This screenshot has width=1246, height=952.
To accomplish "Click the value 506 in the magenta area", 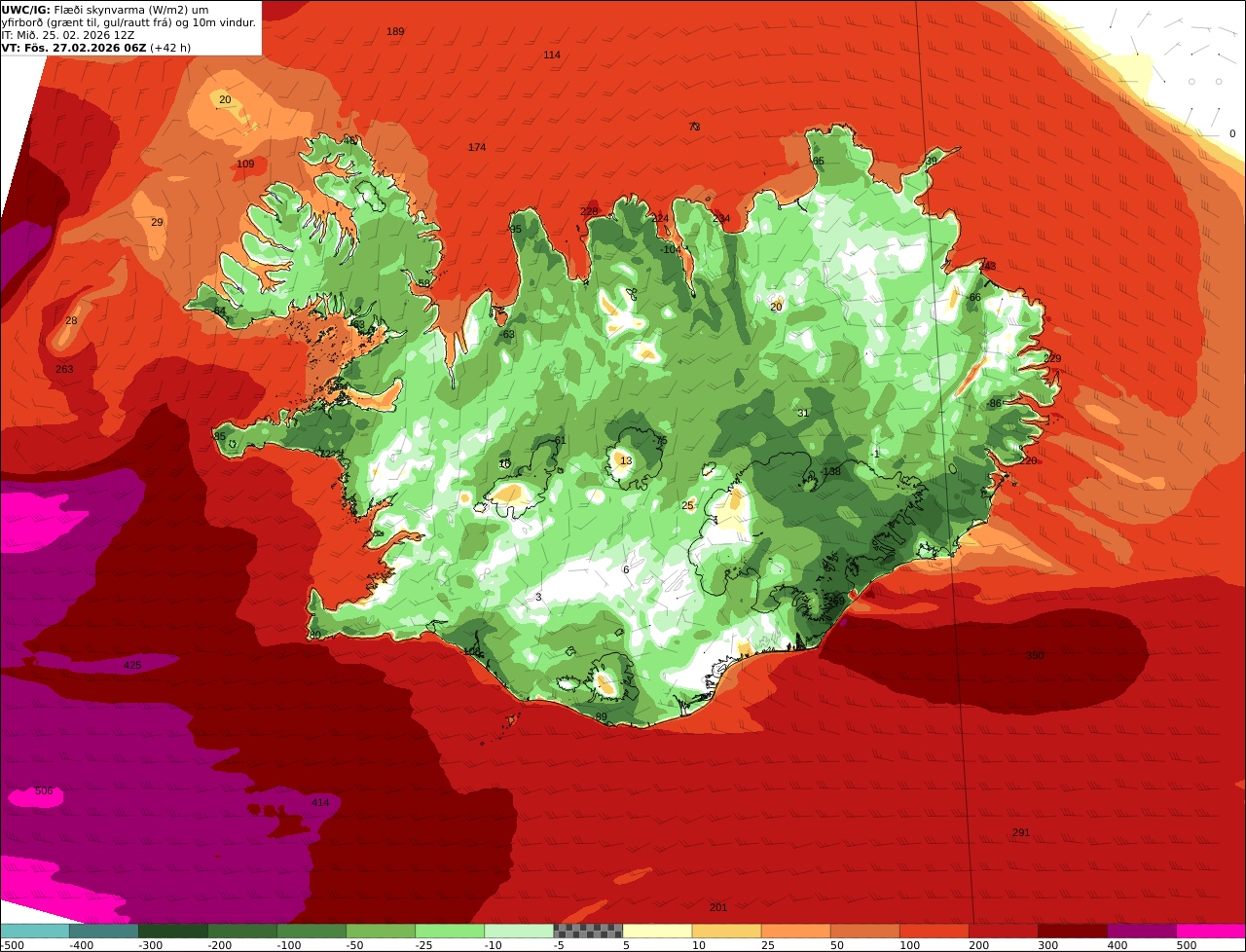I will tap(44, 791).
